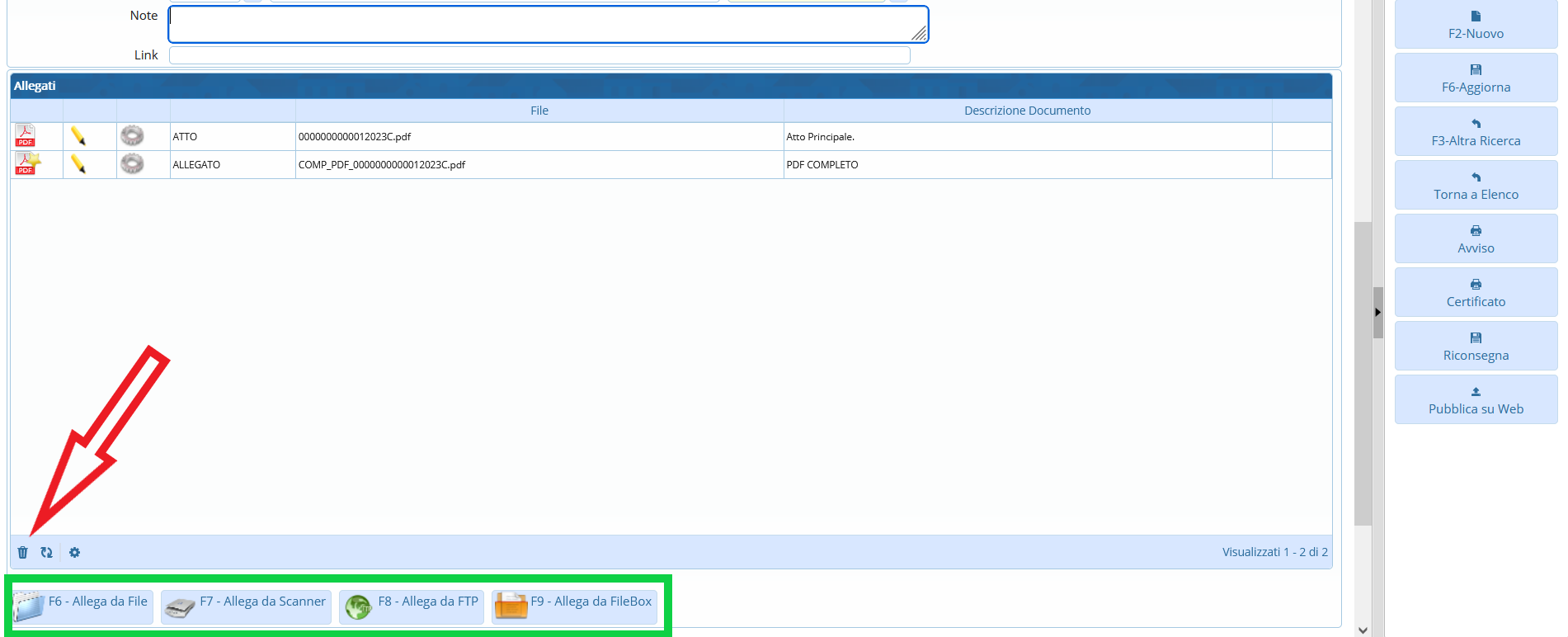Click the pencil edit icon for ALLEGATO
The width and height of the screenshot is (1568, 637).
pos(78,164)
